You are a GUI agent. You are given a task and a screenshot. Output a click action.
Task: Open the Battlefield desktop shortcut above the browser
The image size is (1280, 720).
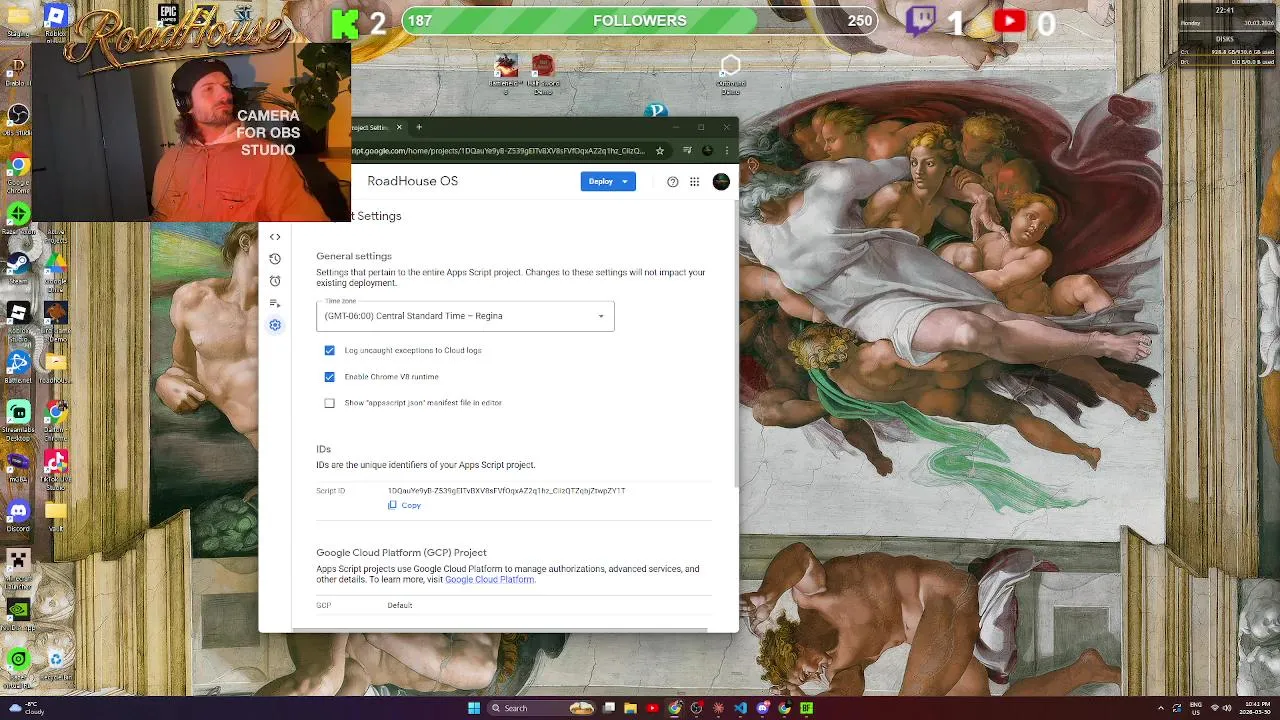[x=505, y=73]
